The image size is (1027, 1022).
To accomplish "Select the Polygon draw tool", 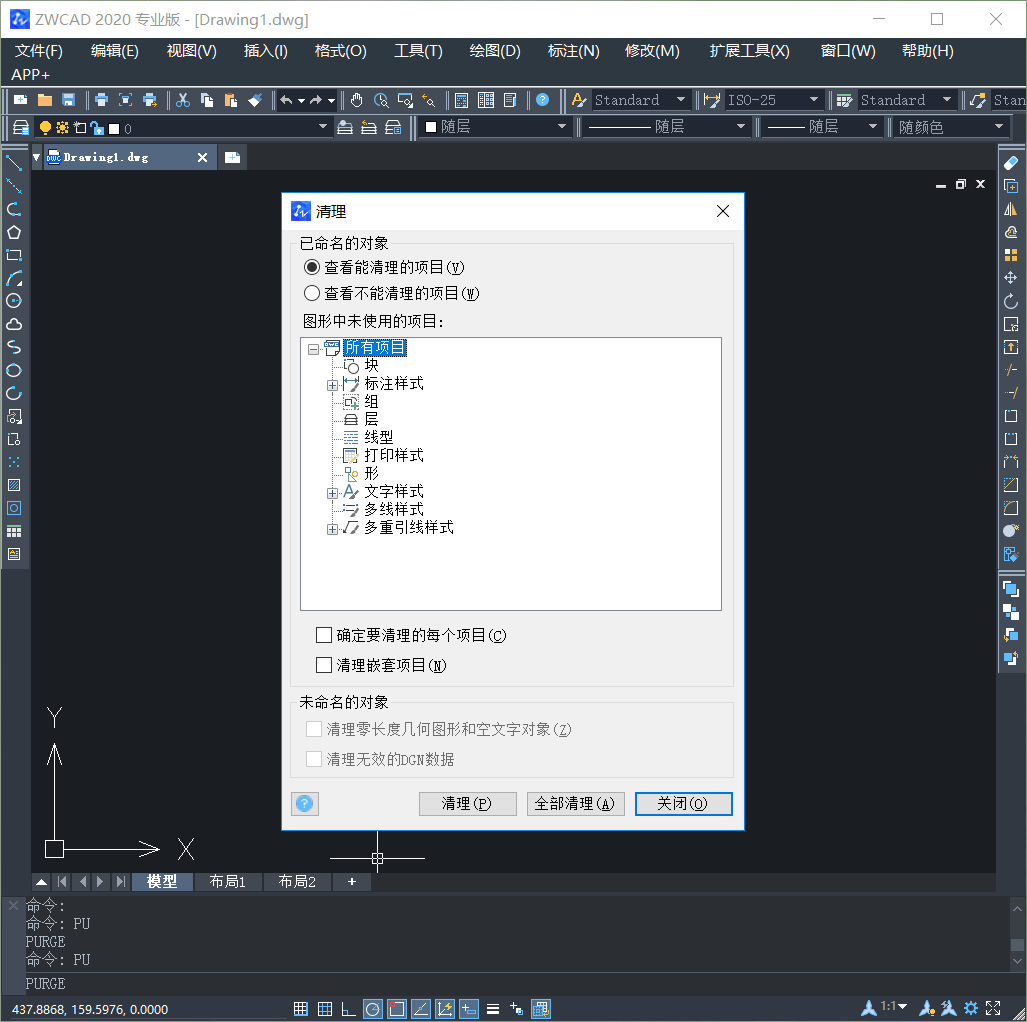I will (x=14, y=232).
